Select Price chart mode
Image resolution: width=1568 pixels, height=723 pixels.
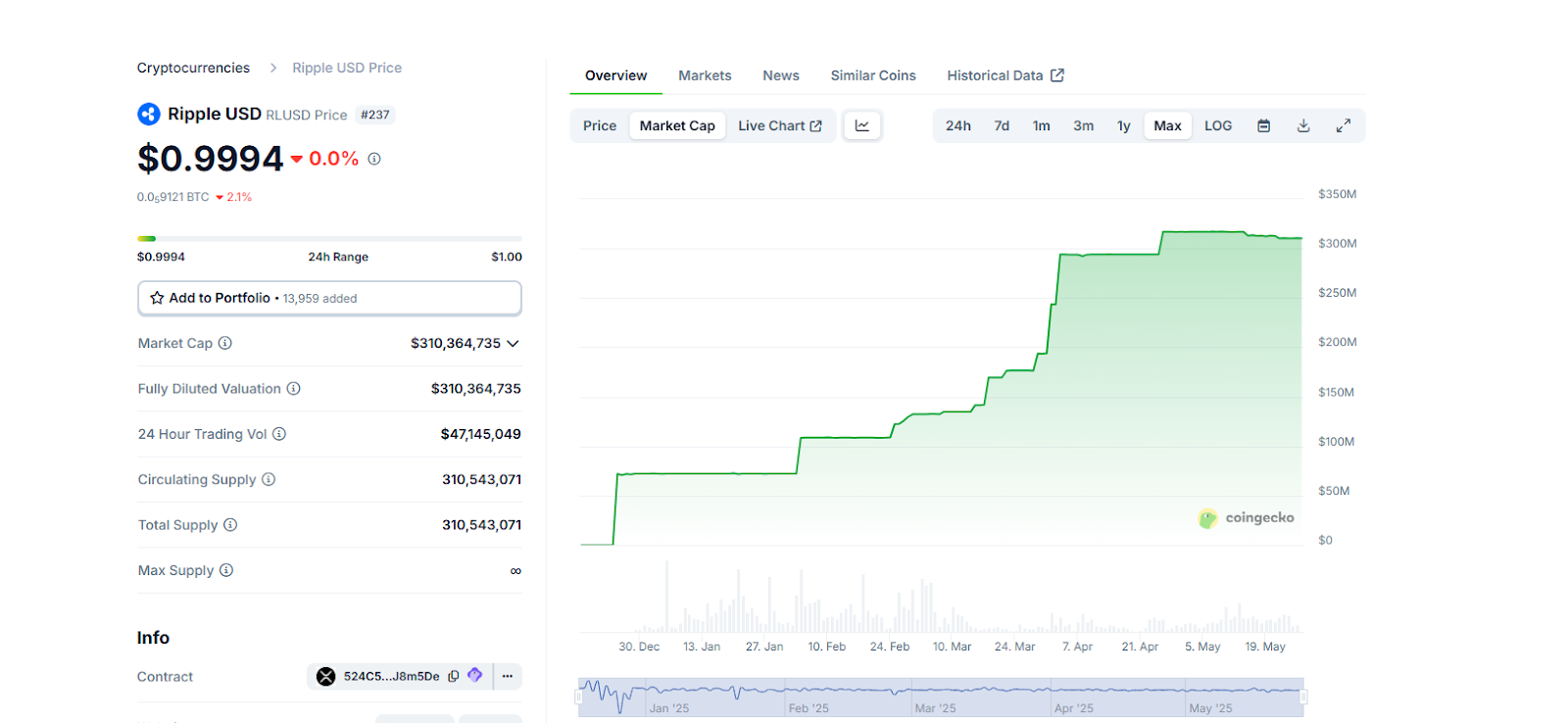pos(600,125)
